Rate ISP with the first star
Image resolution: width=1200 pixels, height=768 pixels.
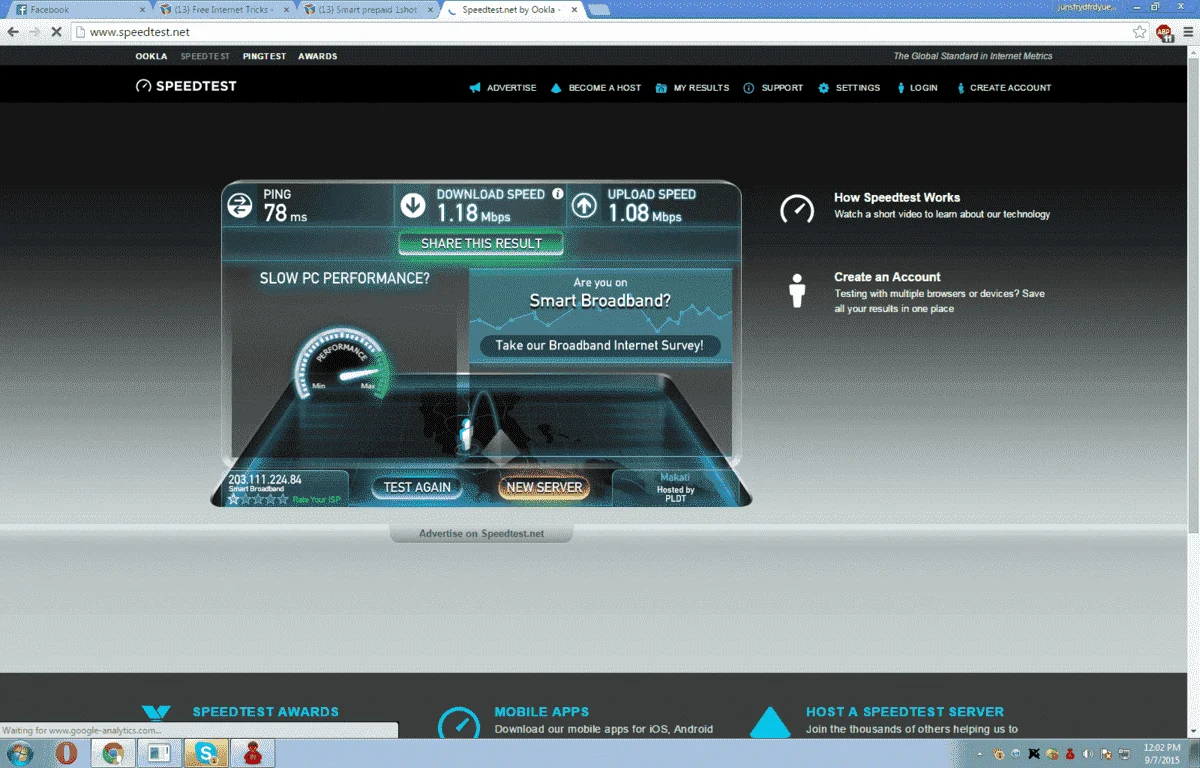234,499
